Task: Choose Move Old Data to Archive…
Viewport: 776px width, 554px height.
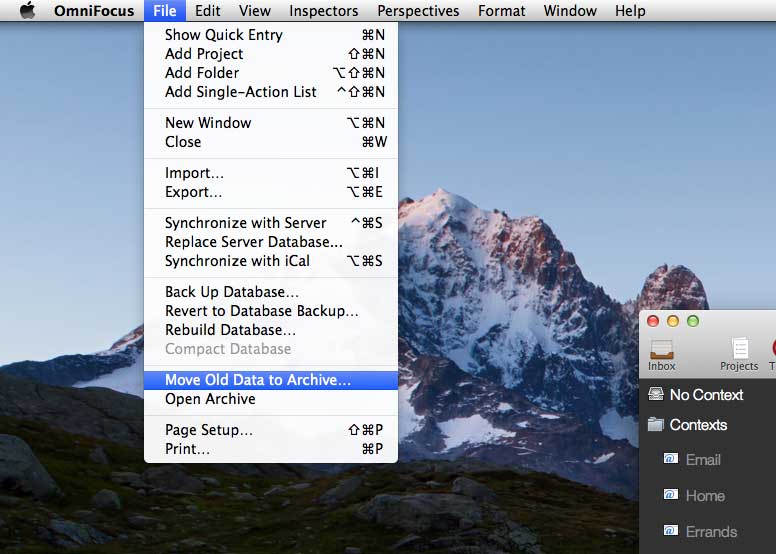Action: [x=271, y=380]
